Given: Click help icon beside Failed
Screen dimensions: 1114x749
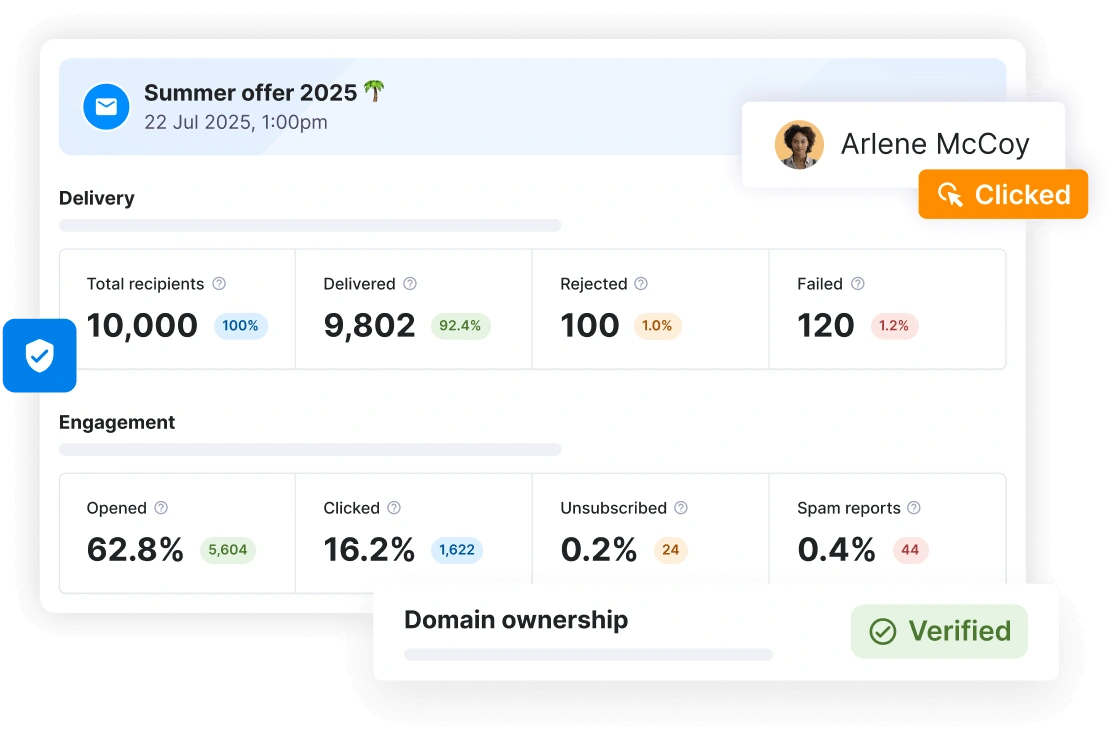Looking at the screenshot, I should point(857,284).
